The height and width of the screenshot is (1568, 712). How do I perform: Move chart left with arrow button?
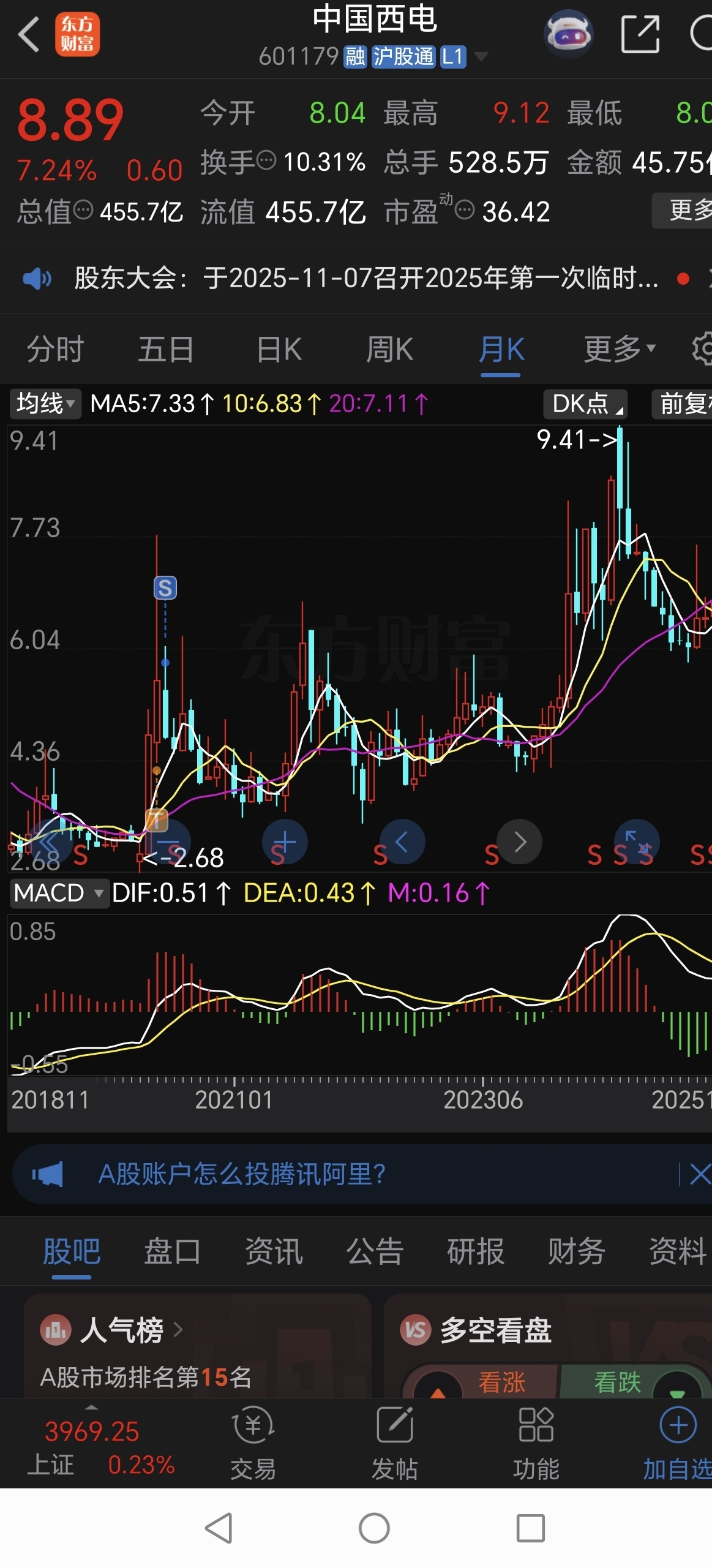point(402,842)
